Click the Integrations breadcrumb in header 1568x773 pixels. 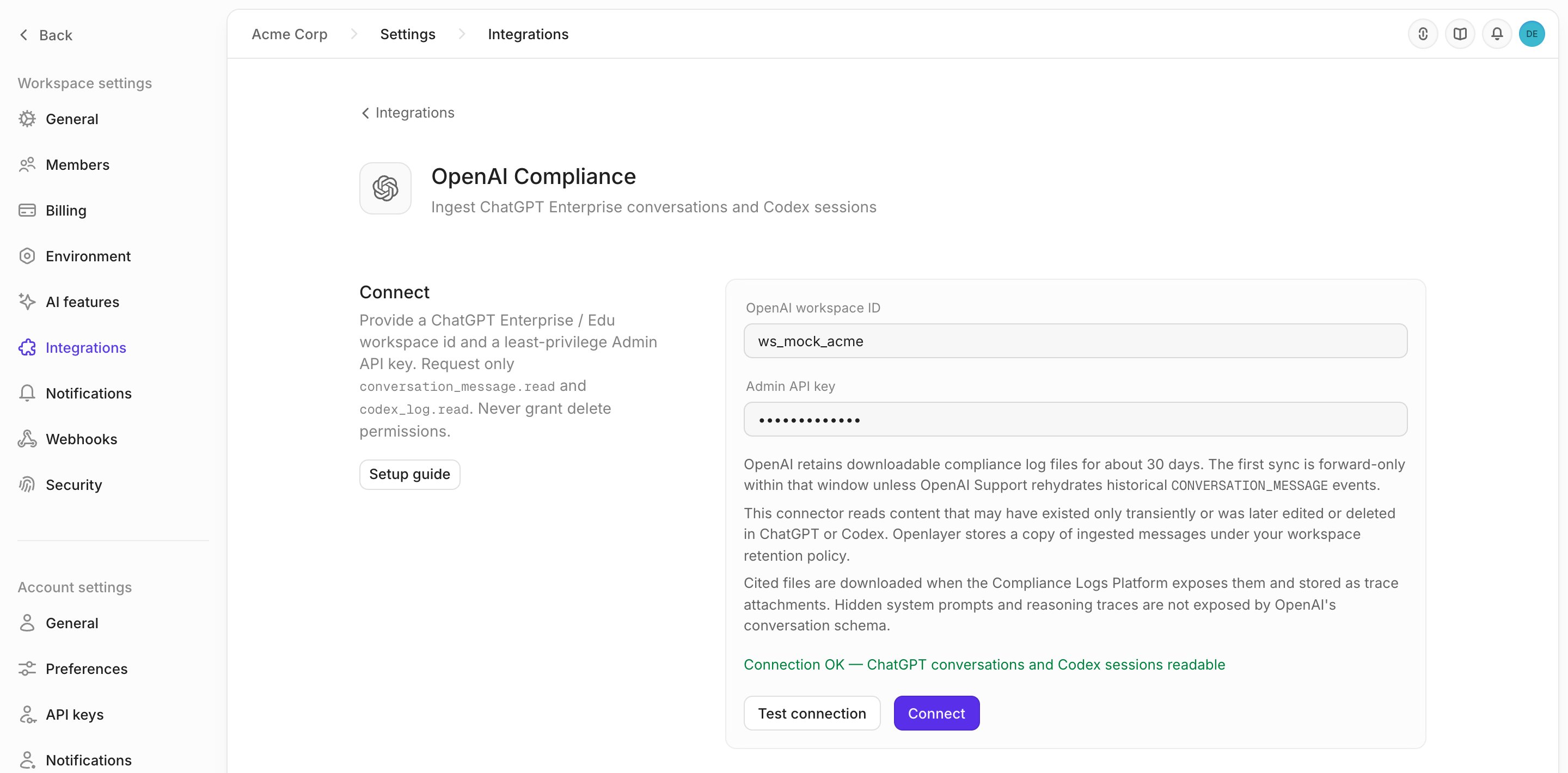[528, 34]
